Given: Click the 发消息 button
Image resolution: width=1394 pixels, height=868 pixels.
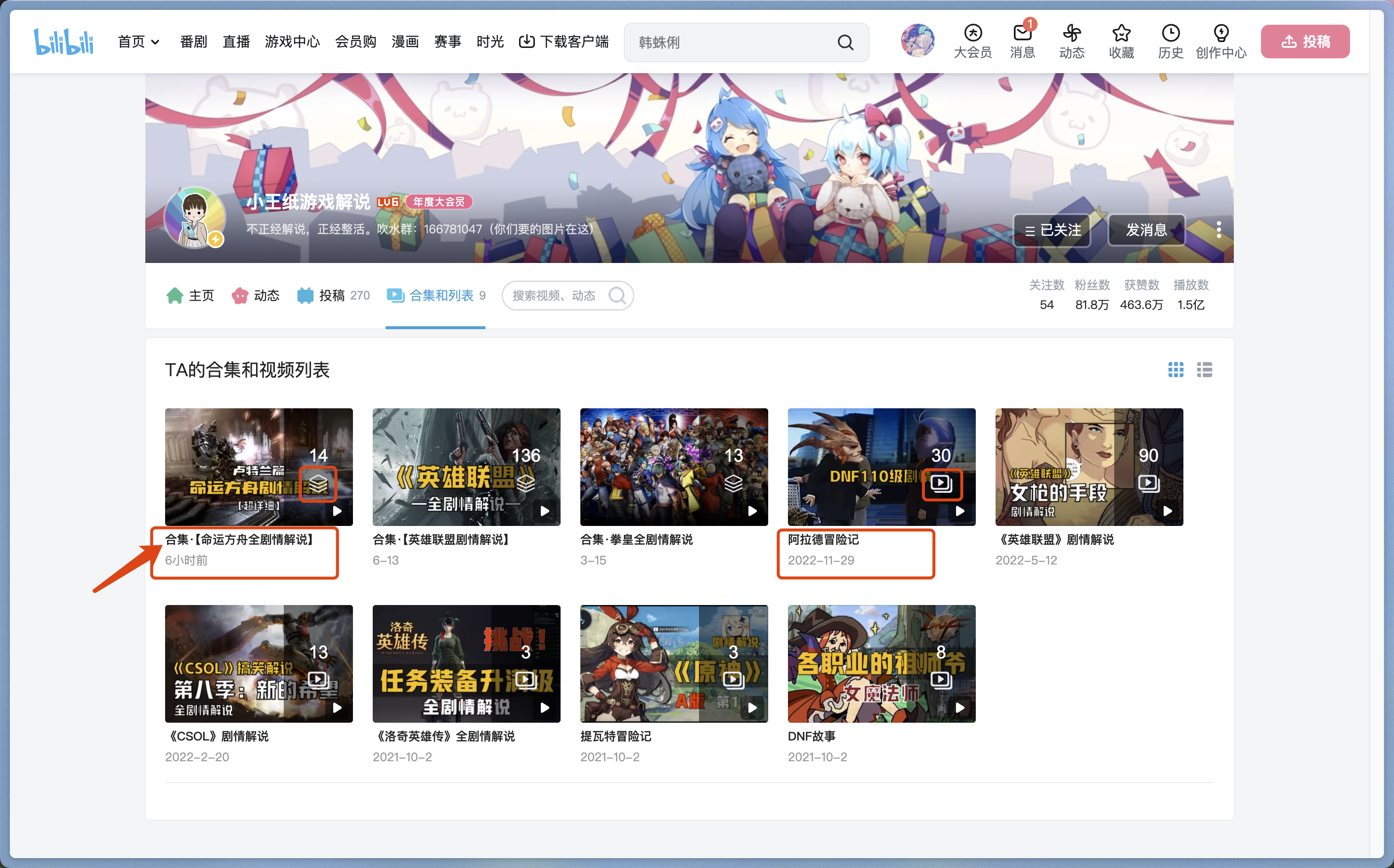Looking at the screenshot, I should click(x=1146, y=230).
